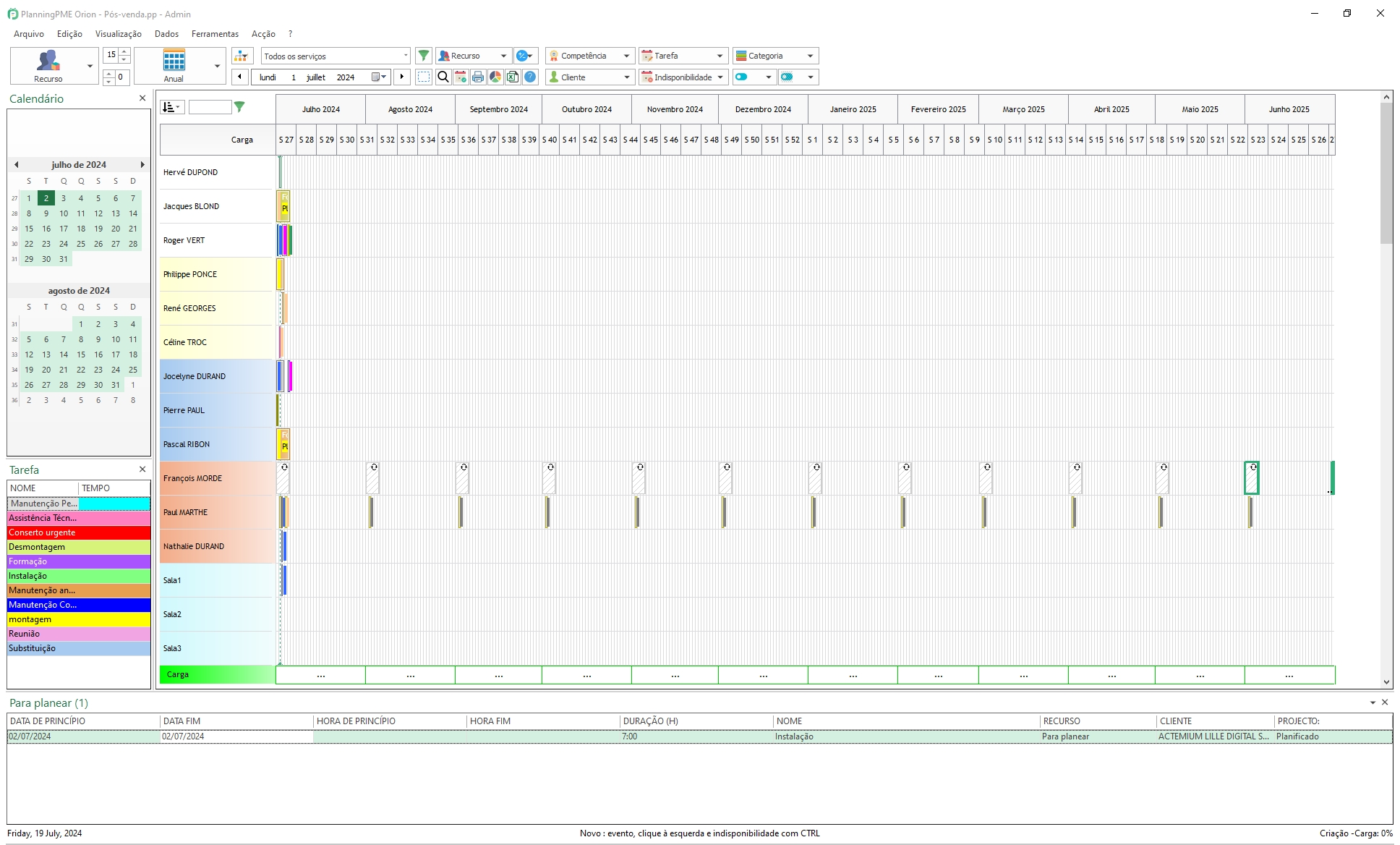Close the Tarefa panel
1400x845 pixels.
coord(142,470)
